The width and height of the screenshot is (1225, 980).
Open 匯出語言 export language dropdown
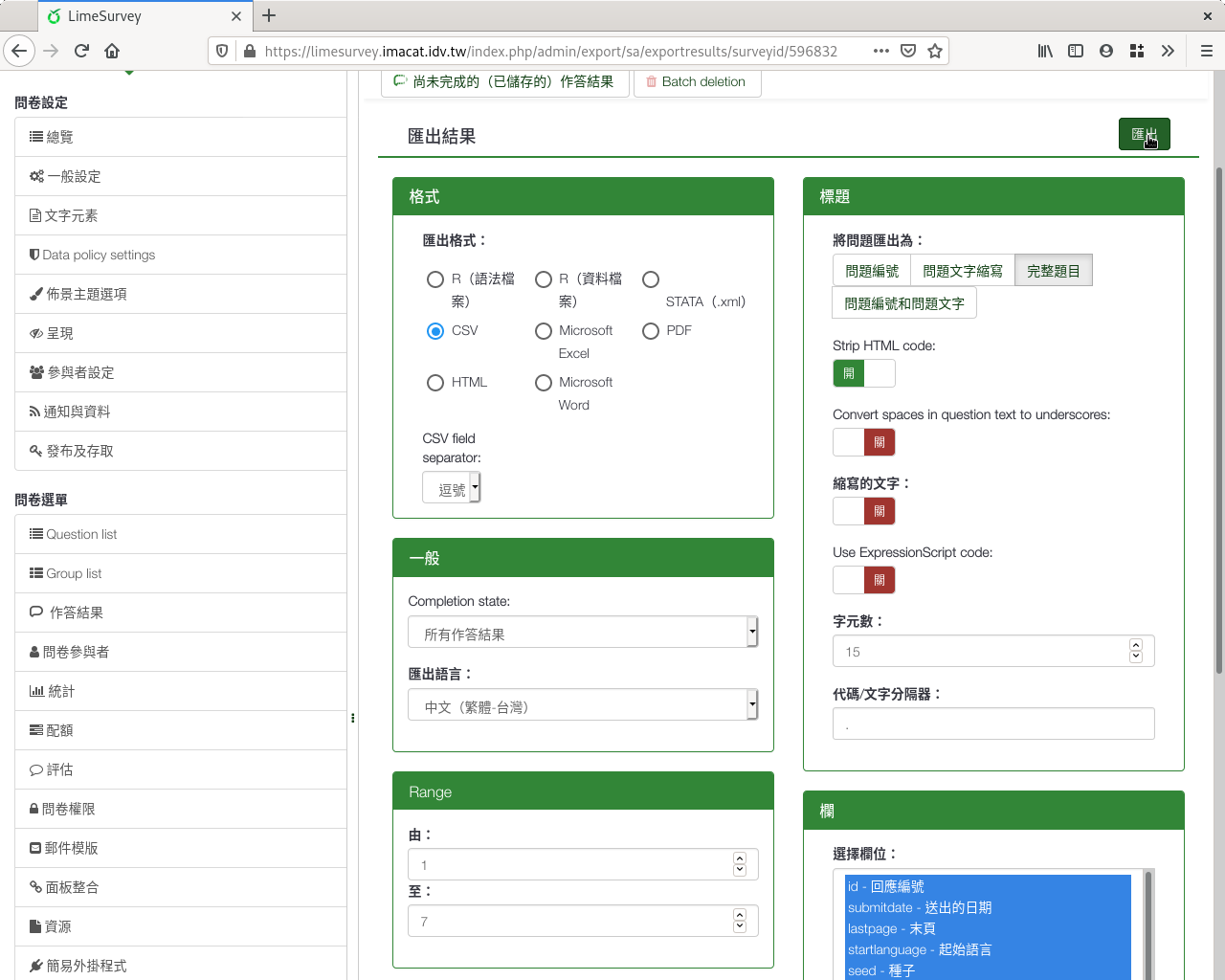(x=583, y=704)
